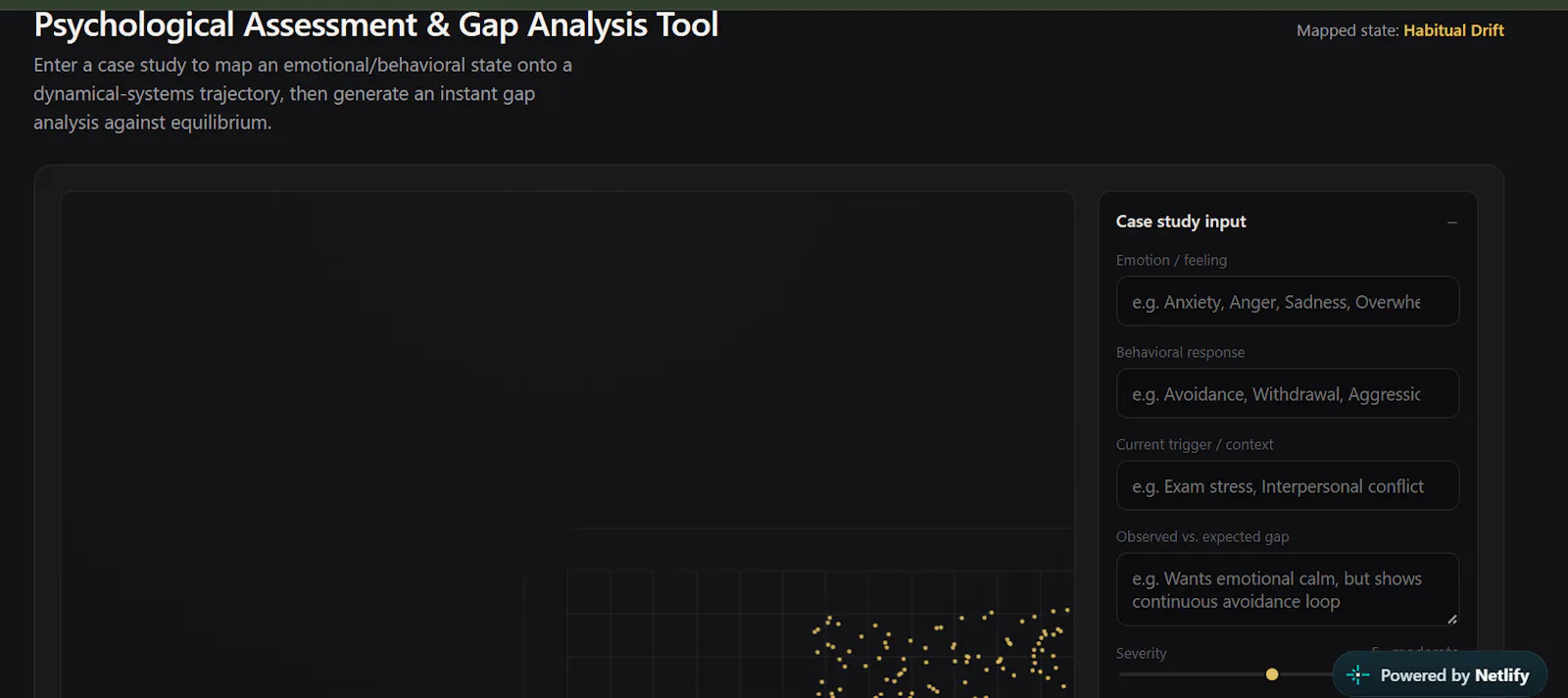This screenshot has height=698, width=1568.
Task: Click the Netlify logo icon
Action: [1358, 674]
